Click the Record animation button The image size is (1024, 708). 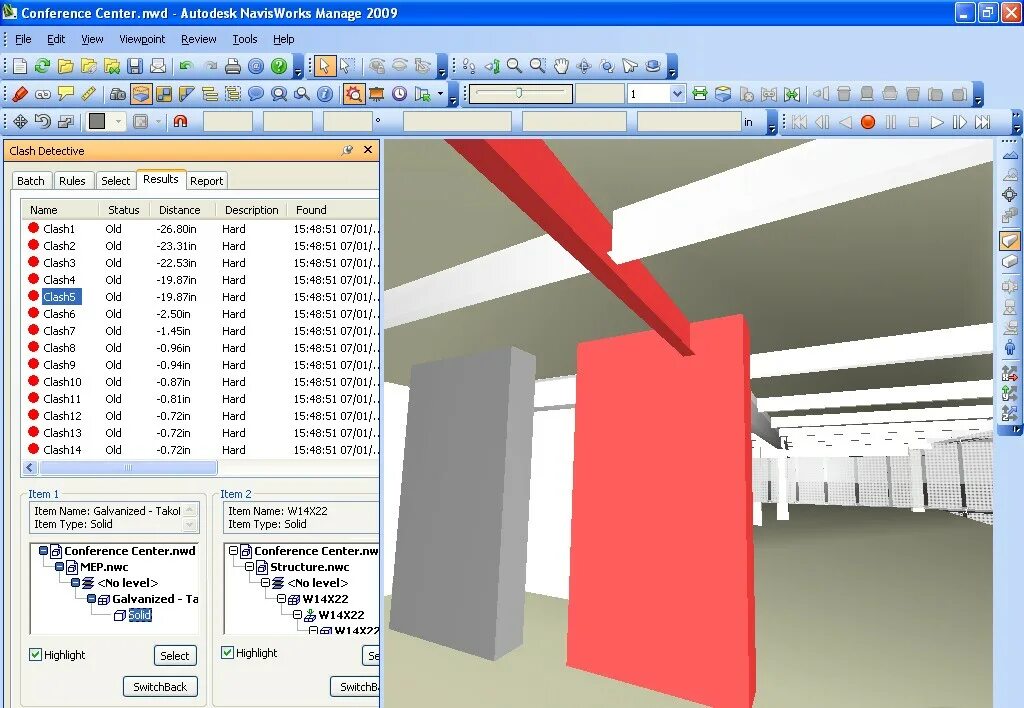868,122
